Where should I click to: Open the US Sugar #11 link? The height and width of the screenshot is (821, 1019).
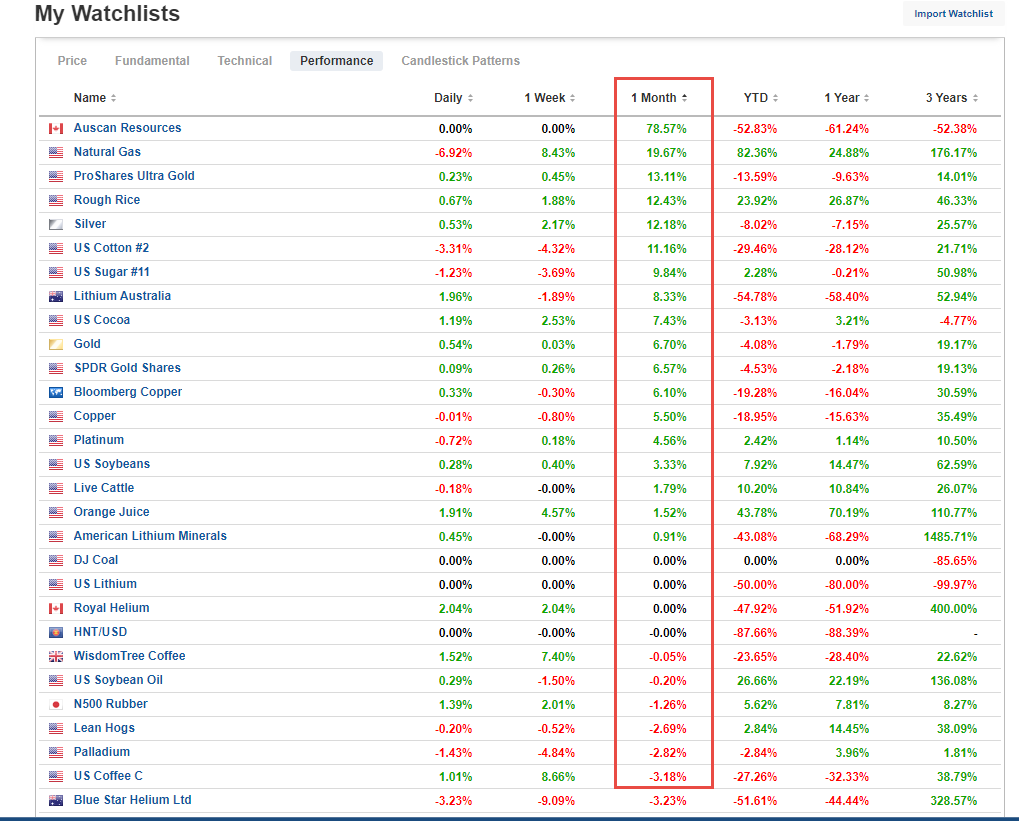pyautogui.click(x=112, y=272)
